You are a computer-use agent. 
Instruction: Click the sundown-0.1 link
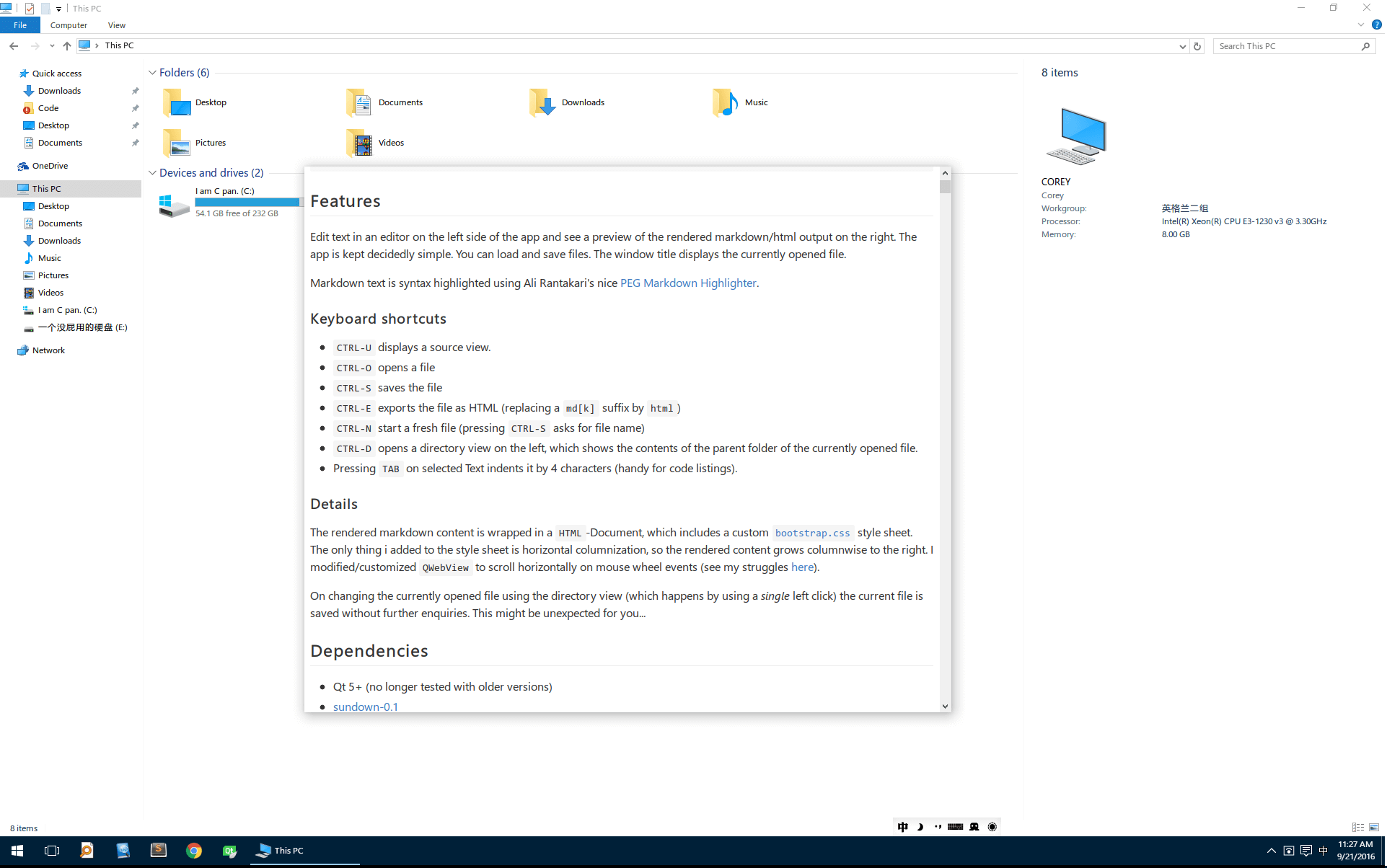(x=365, y=706)
